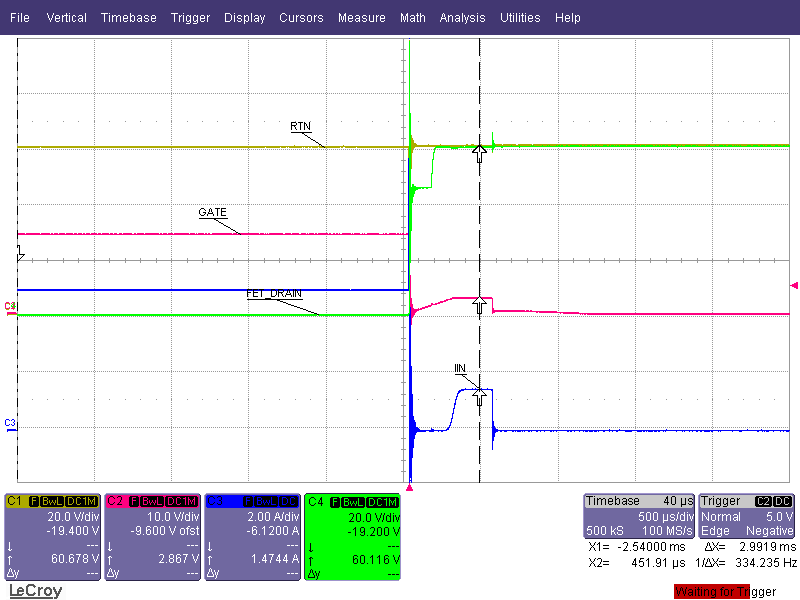Open the Measure menu
Screen dimensions: 800x600
click(x=361, y=17)
